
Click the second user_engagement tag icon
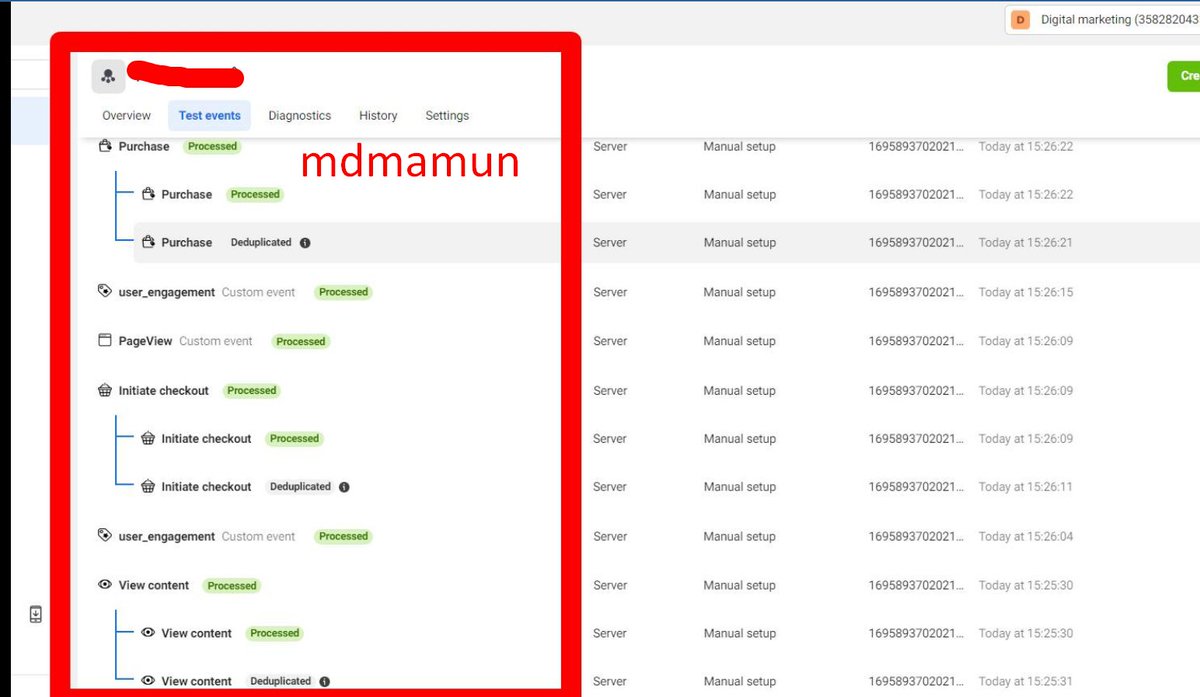click(104, 535)
